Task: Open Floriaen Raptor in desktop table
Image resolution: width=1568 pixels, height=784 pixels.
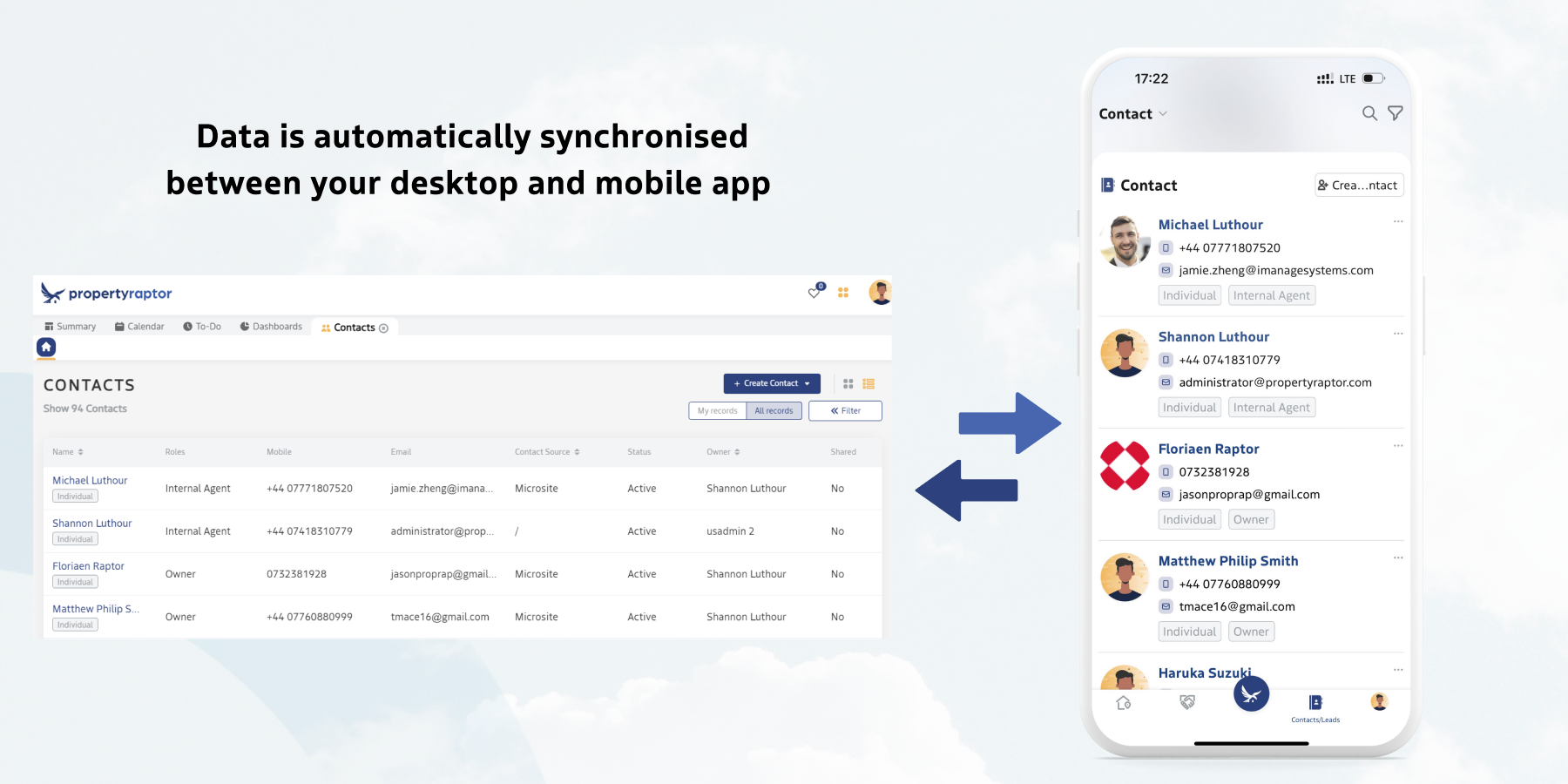Action: click(89, 566)
